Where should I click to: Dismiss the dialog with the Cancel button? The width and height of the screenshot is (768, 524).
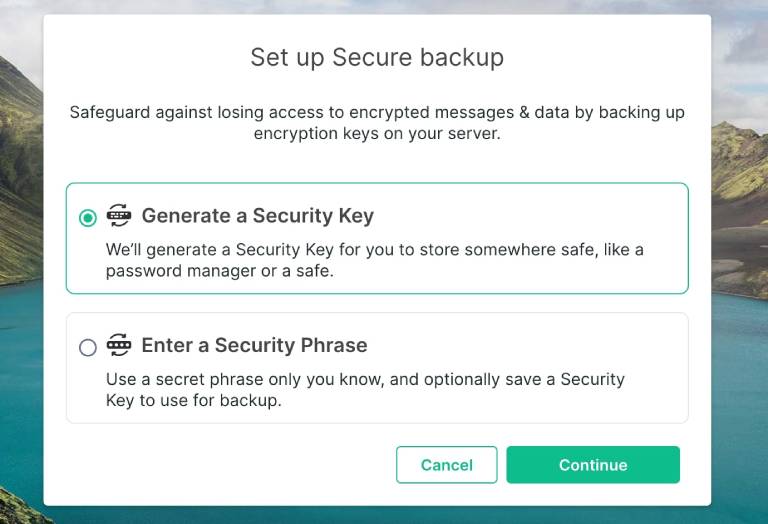point(447,465)
